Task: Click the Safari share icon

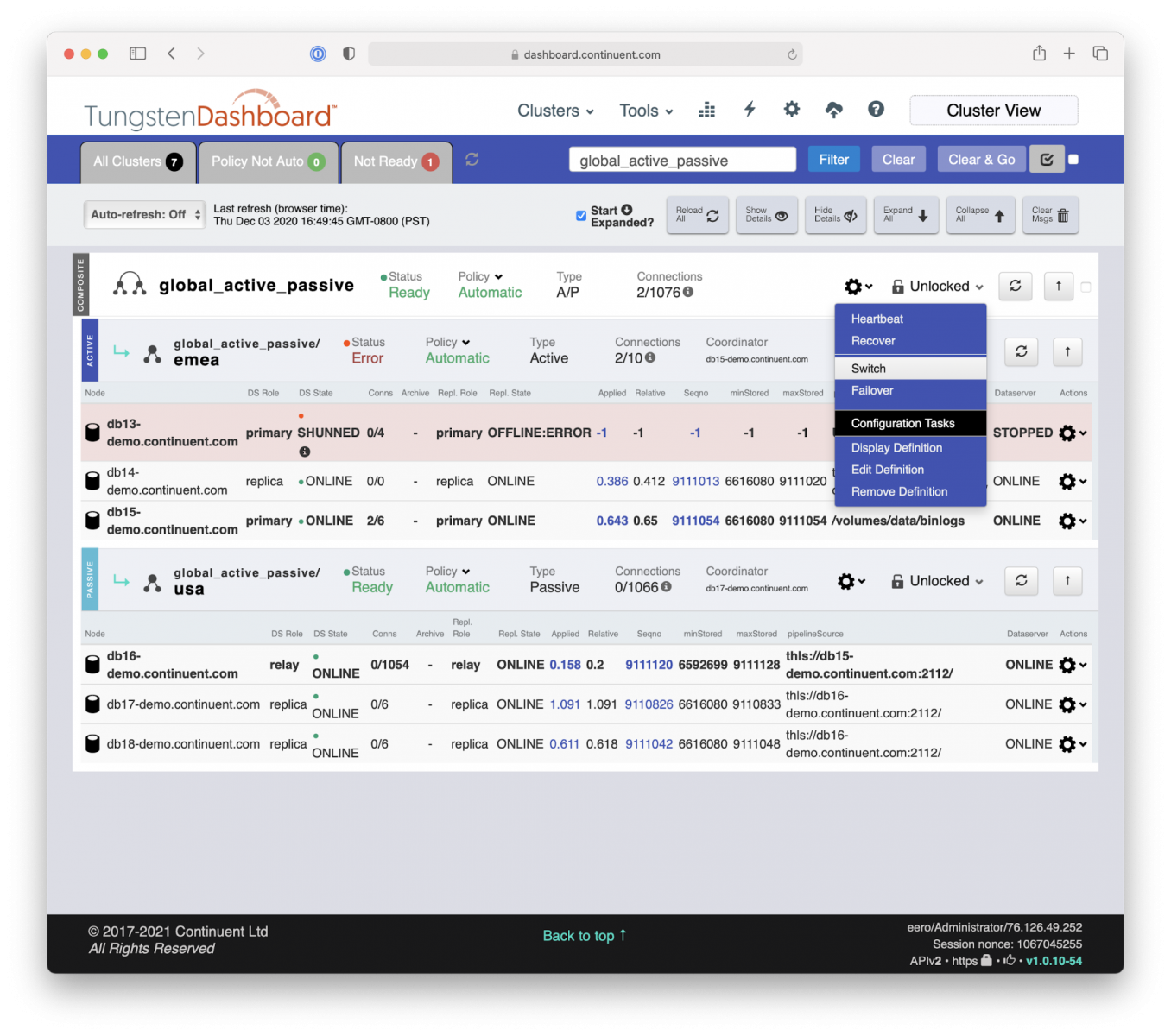Action: (1039, 54)
